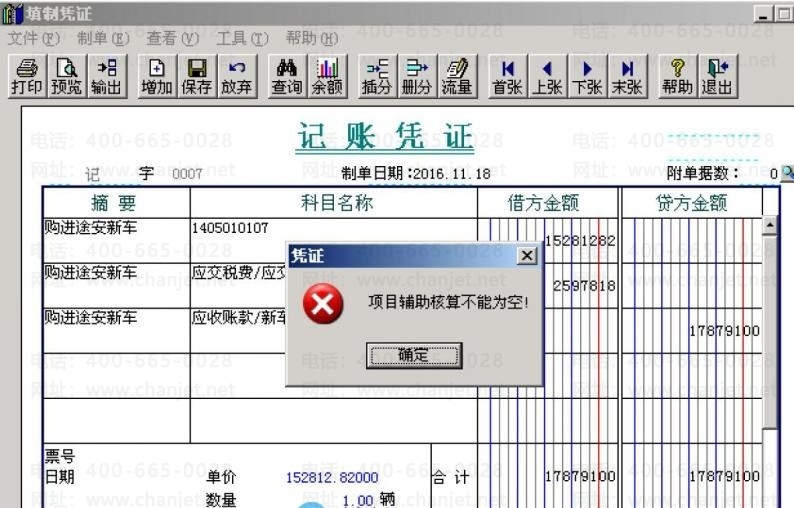The width and height of the screenshot is (794, 508).
Task: Save the voucher with 保存
Action: (196, 76)
